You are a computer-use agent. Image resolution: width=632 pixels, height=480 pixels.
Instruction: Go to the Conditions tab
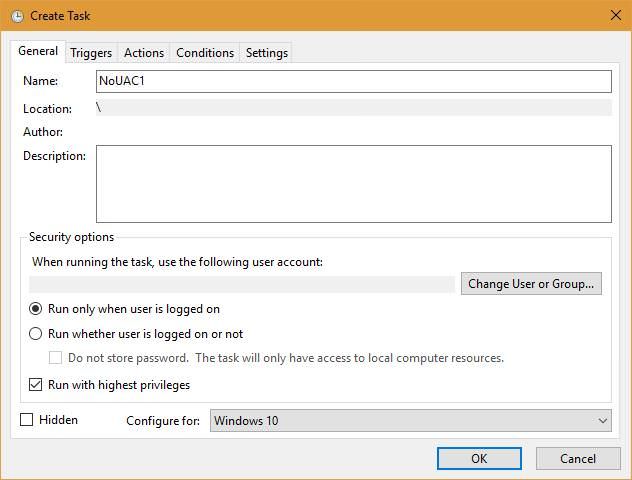(205, 53)
